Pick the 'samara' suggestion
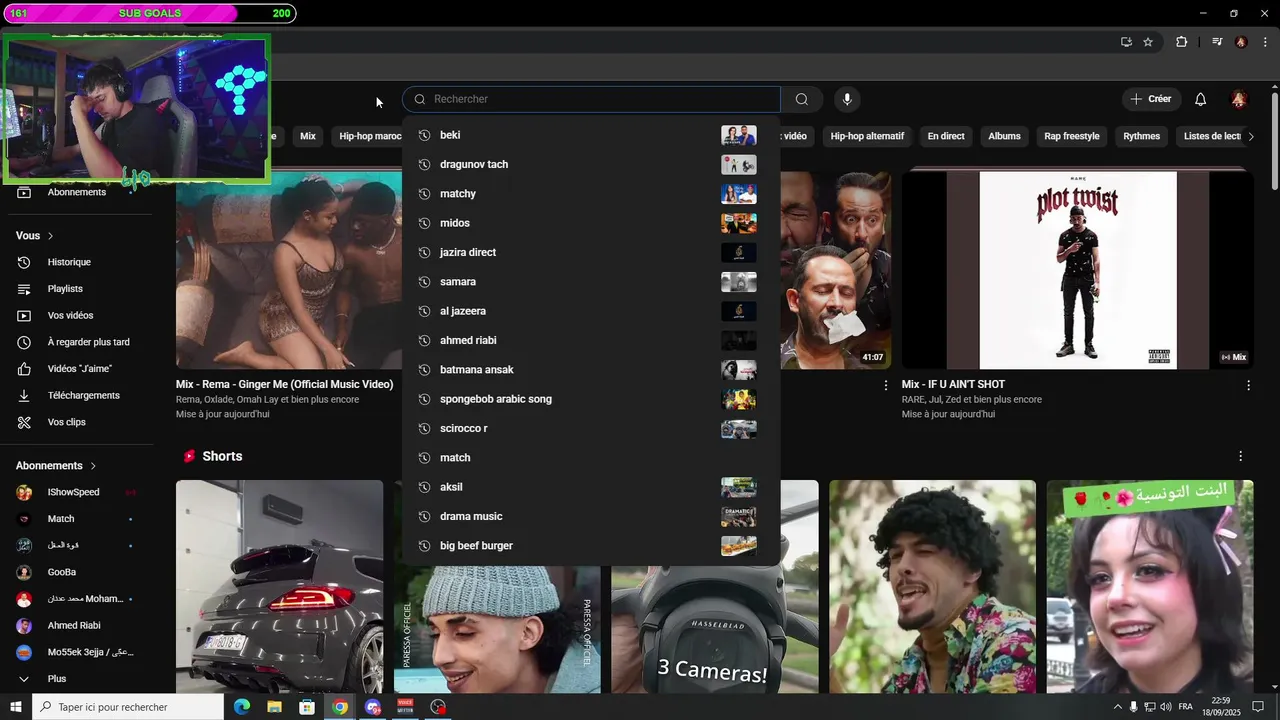 click(x=591, y=282)
